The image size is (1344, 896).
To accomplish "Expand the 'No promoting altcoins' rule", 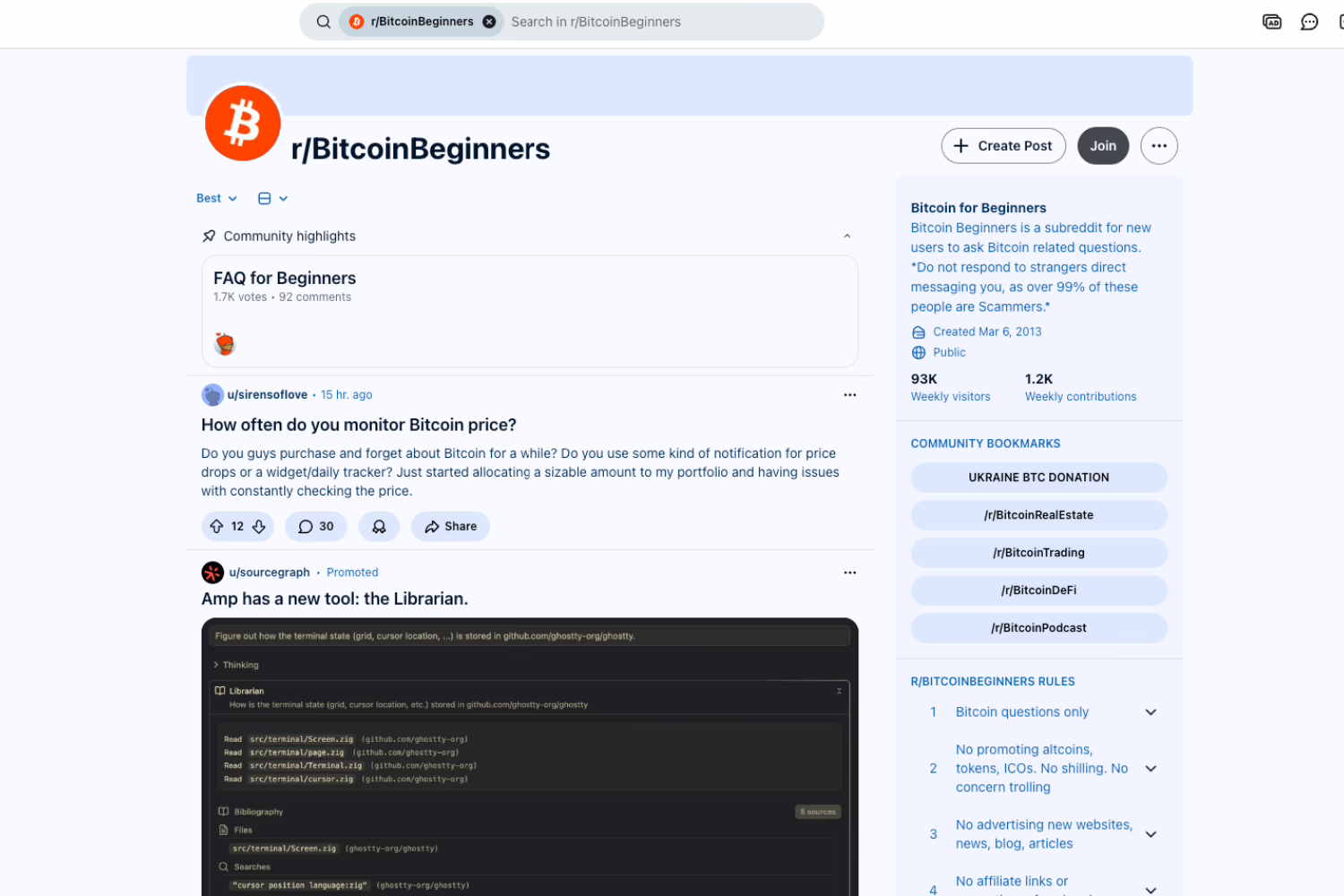I will point(1150,769).
